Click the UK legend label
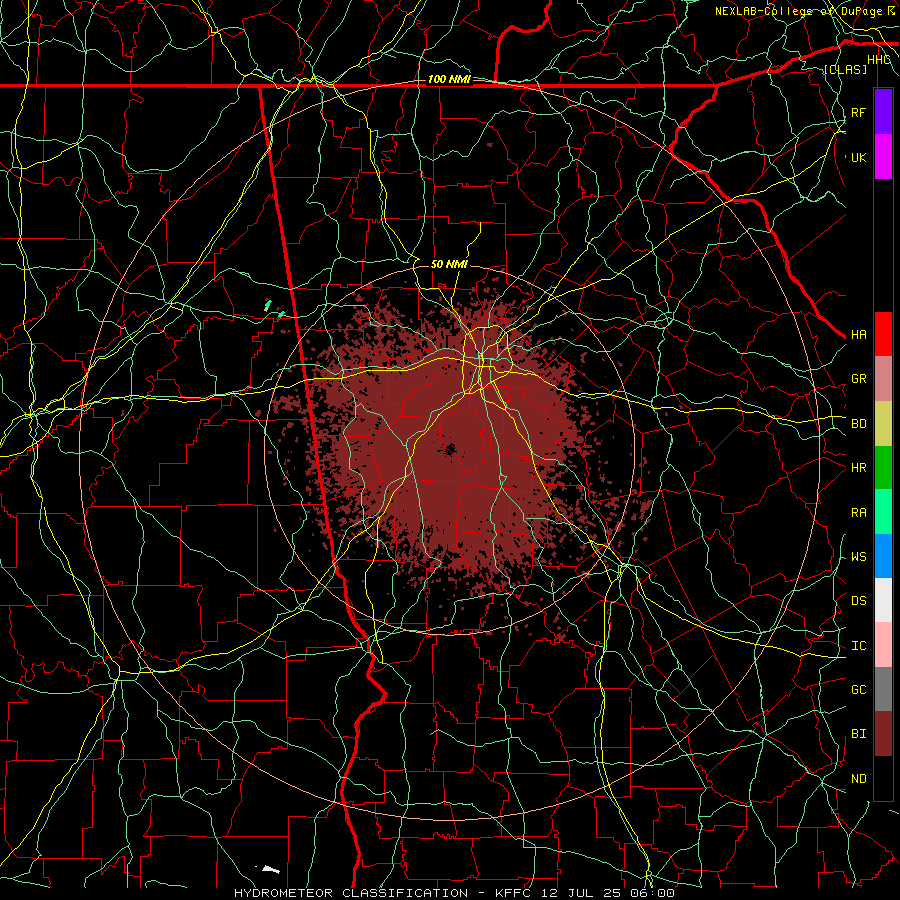The image size is (900, 900). click(858, 157)
